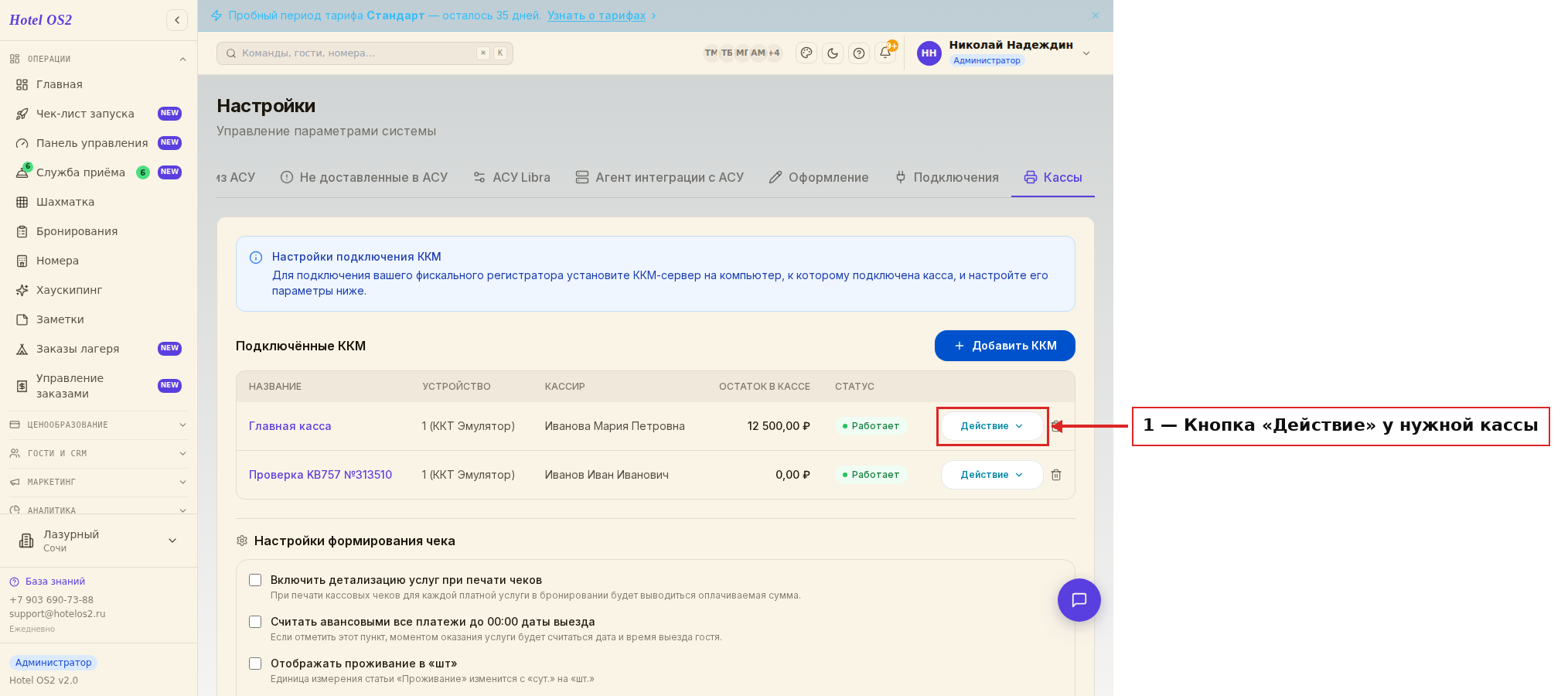Click the Бронирования clipboard icon
Image resolution: width=1568 pixels, height=696 pixels.
click(x=22, y=231)
